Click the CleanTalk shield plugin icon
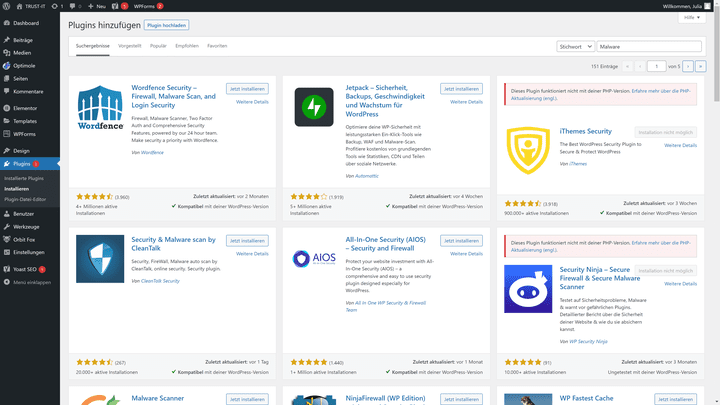Screen dimensions: 720x405 point(100,259)
